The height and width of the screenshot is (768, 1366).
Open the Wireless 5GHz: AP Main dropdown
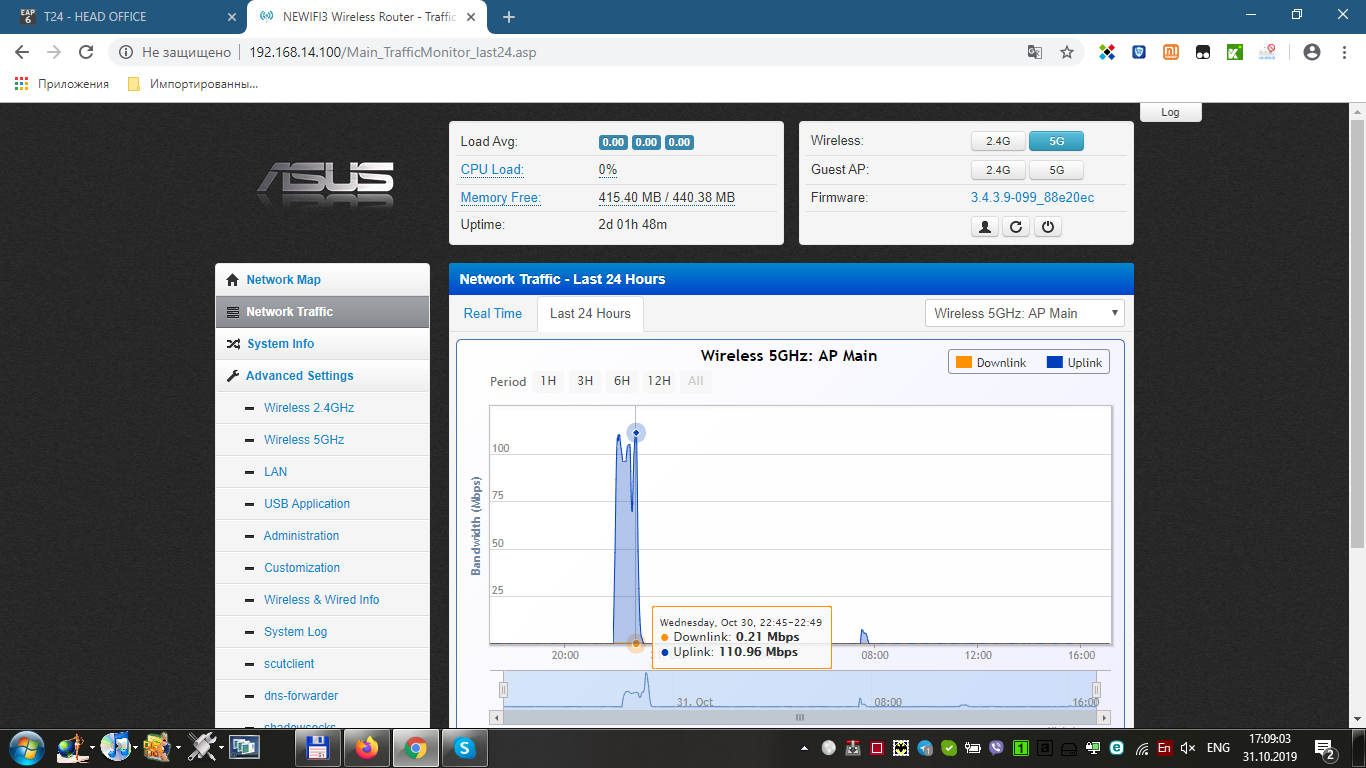click(x=1025, y=313)
